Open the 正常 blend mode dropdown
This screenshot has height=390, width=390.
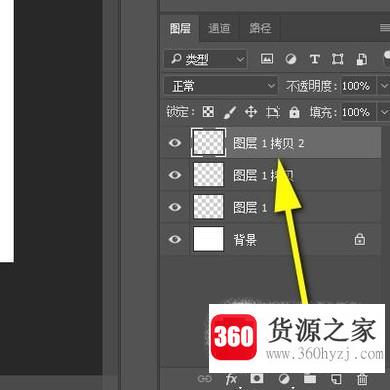[x=221, y=86]
